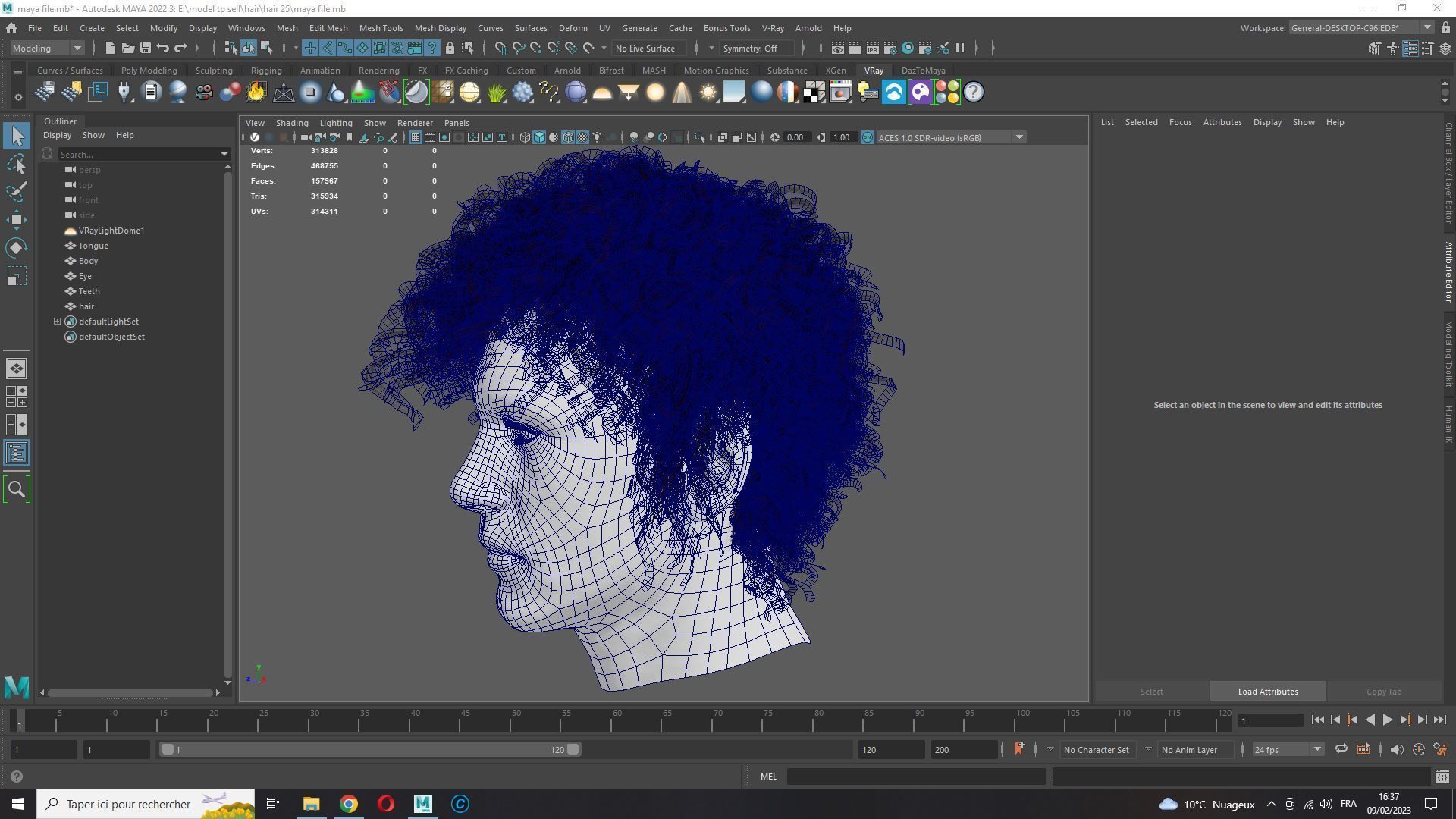Click the Undo arrow icon

(x=162, y=49)
